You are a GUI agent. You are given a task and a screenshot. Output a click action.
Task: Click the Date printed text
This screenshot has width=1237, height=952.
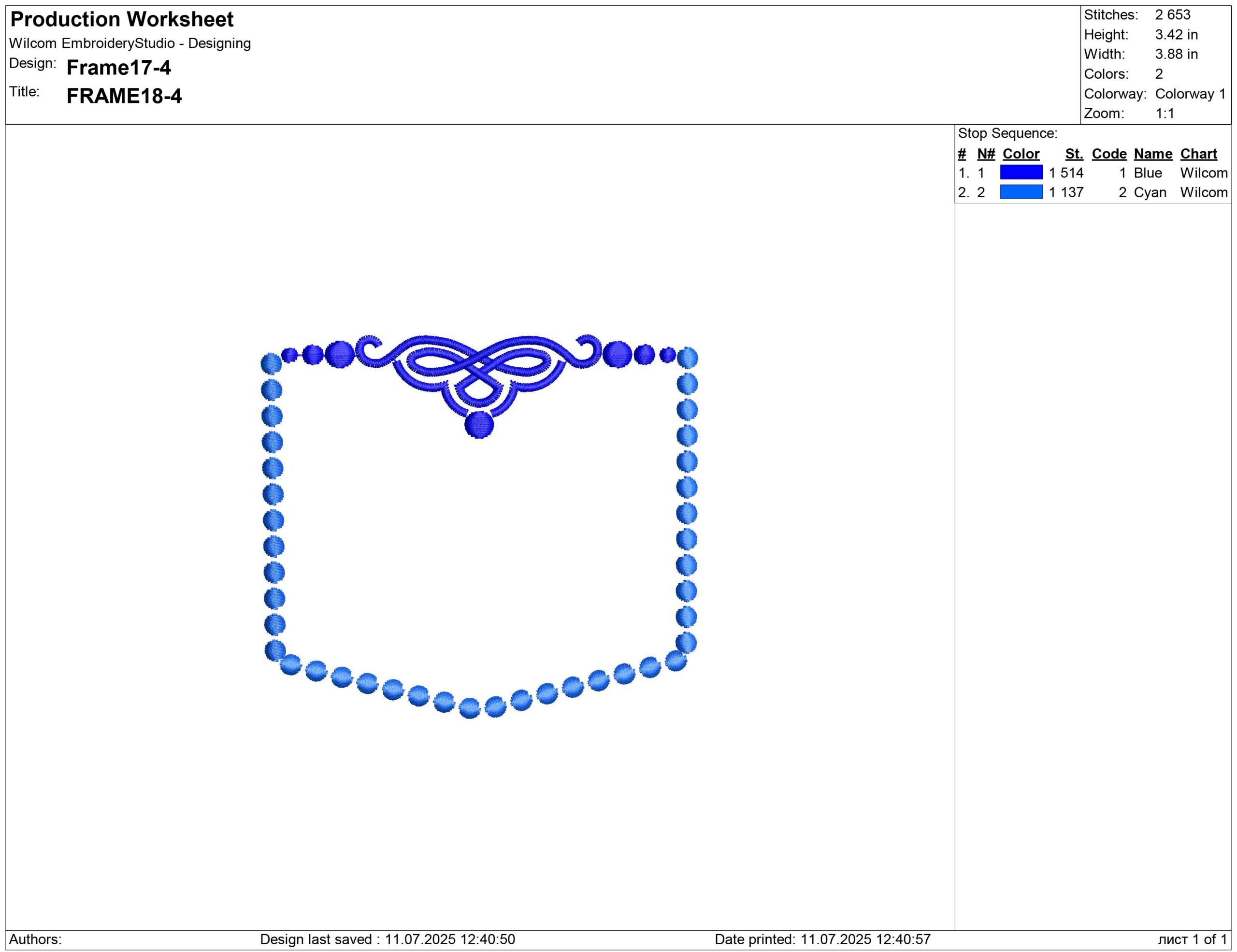(x=822, y=939)
